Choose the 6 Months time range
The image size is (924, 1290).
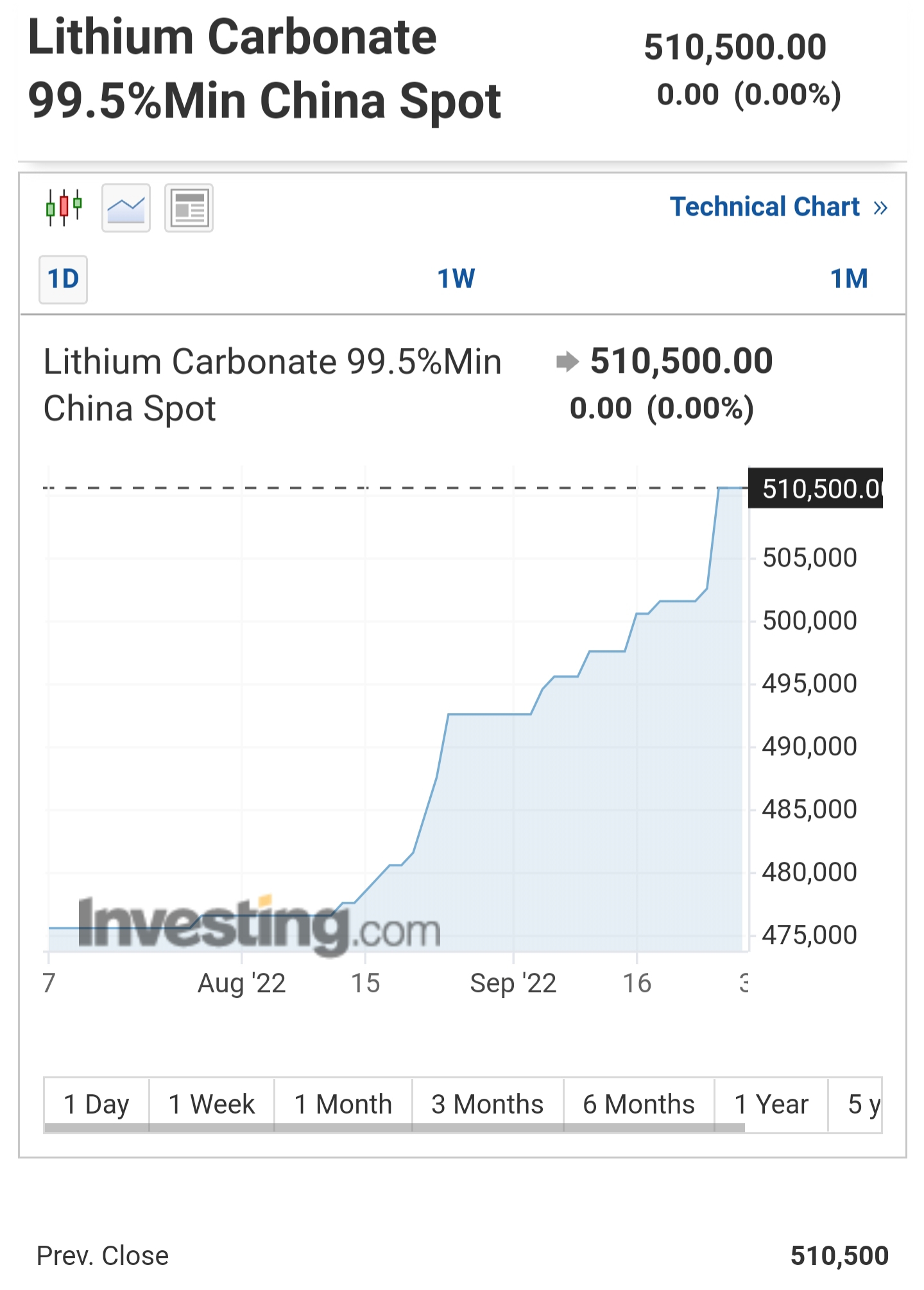click(639, 1105)
